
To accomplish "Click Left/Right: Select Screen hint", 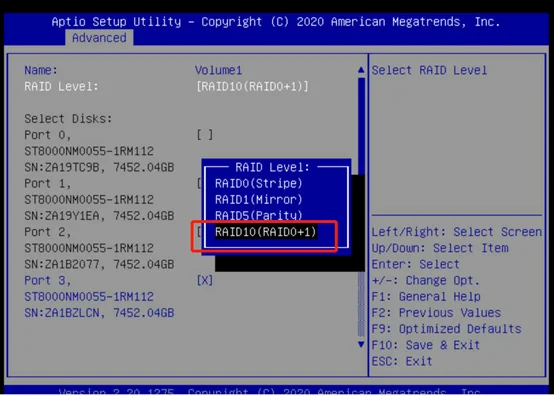I will (456, 232).
